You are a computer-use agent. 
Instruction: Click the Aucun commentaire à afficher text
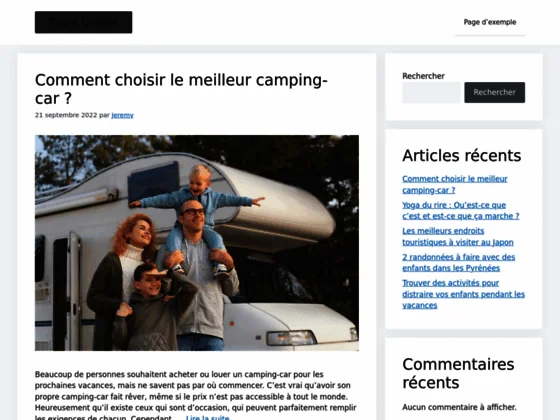tap(459, 407)
